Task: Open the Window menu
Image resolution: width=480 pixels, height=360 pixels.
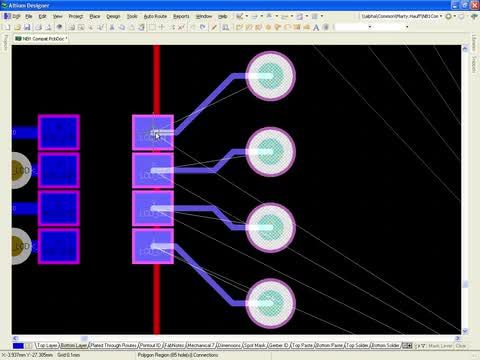Action: pos(204,16)
